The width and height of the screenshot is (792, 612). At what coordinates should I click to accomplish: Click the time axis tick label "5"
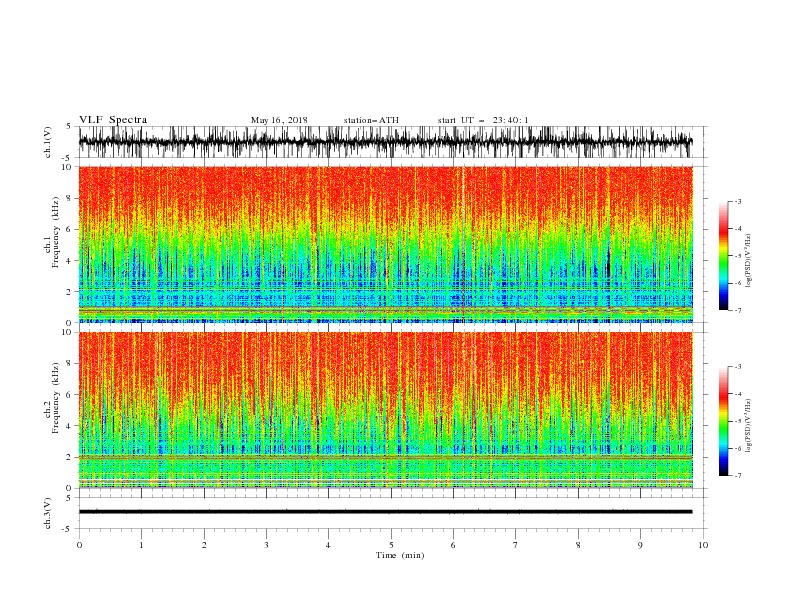pos(391,545)
